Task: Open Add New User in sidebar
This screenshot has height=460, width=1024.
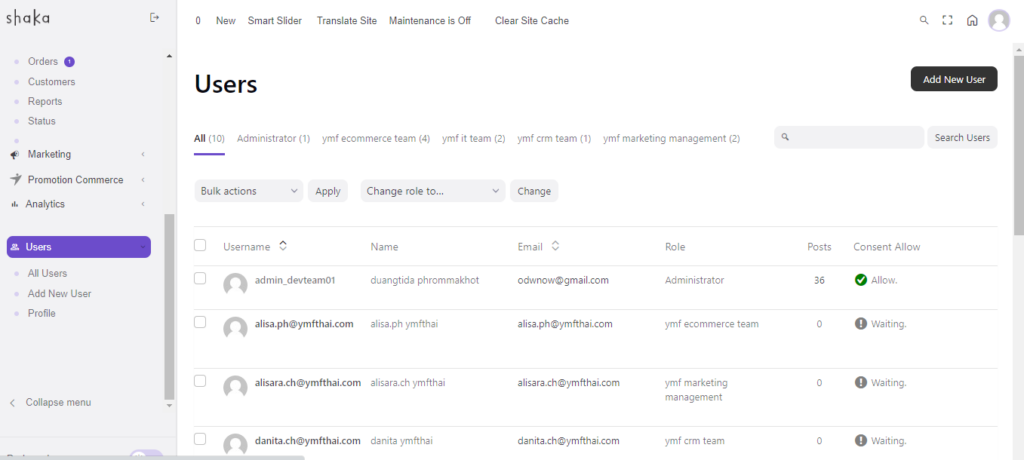Action: pyautogui.click(x=59, y=294)
